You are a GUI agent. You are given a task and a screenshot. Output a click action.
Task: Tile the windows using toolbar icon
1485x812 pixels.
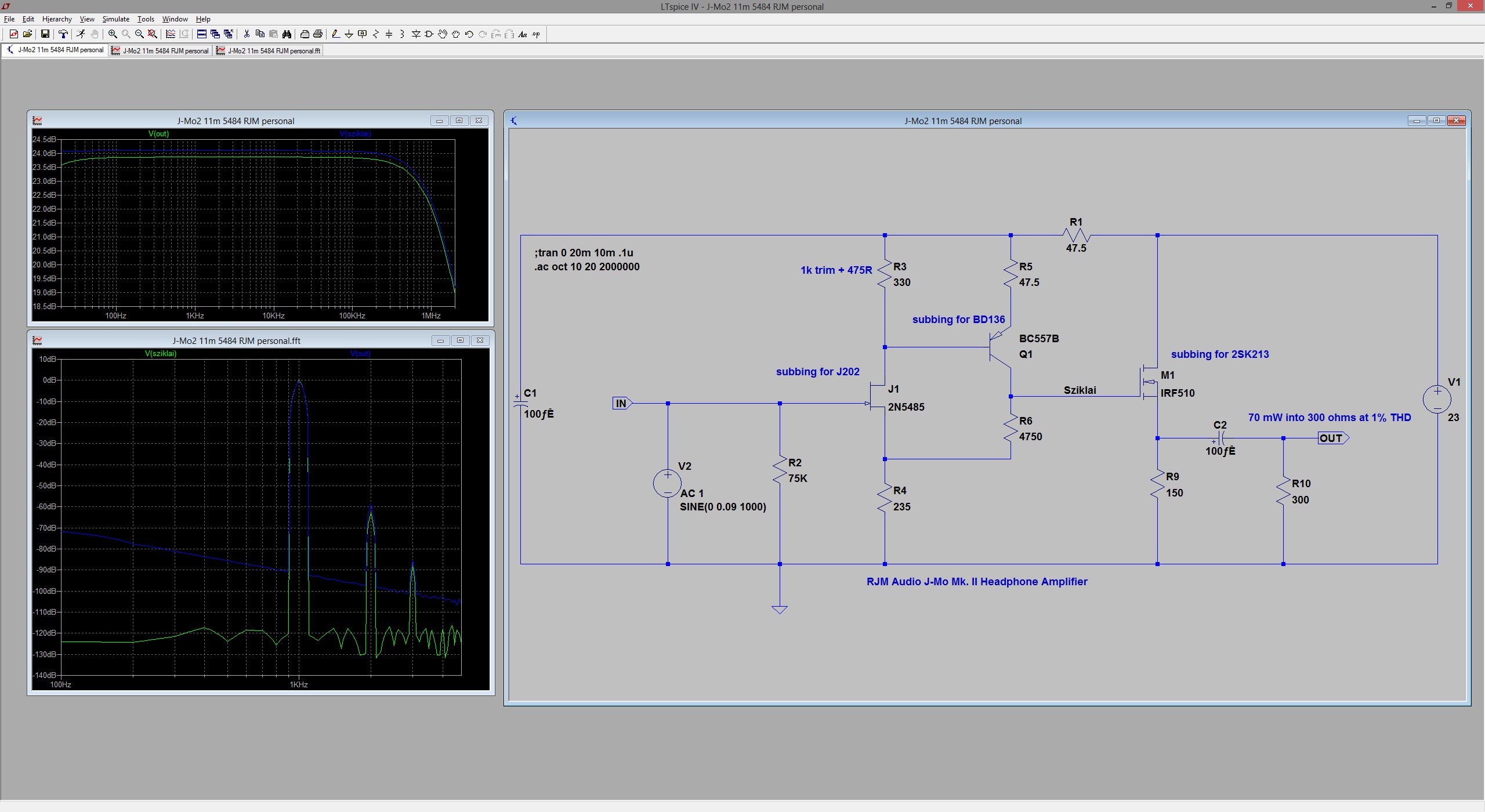(x=202, y=34)
